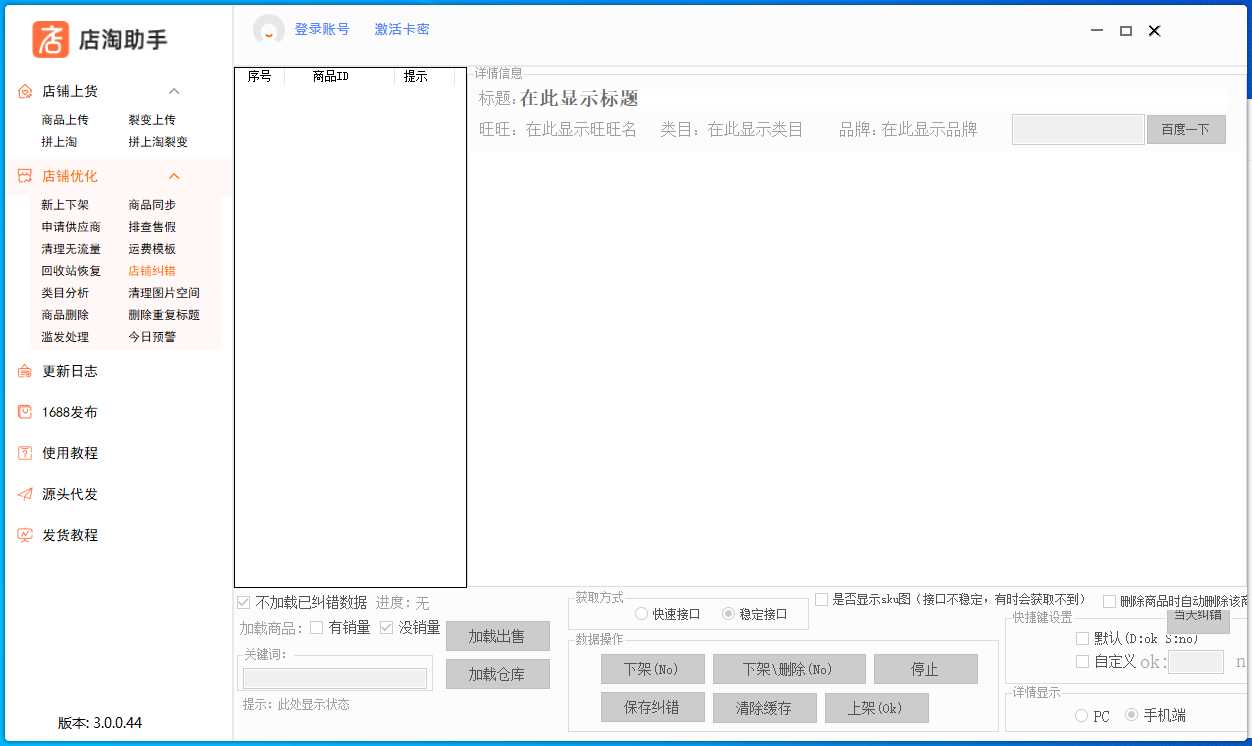This screenshot has width=1252, height=746.
Task: Collapse the 店铺优化 section chevron
Action: (x=174, y=176)
